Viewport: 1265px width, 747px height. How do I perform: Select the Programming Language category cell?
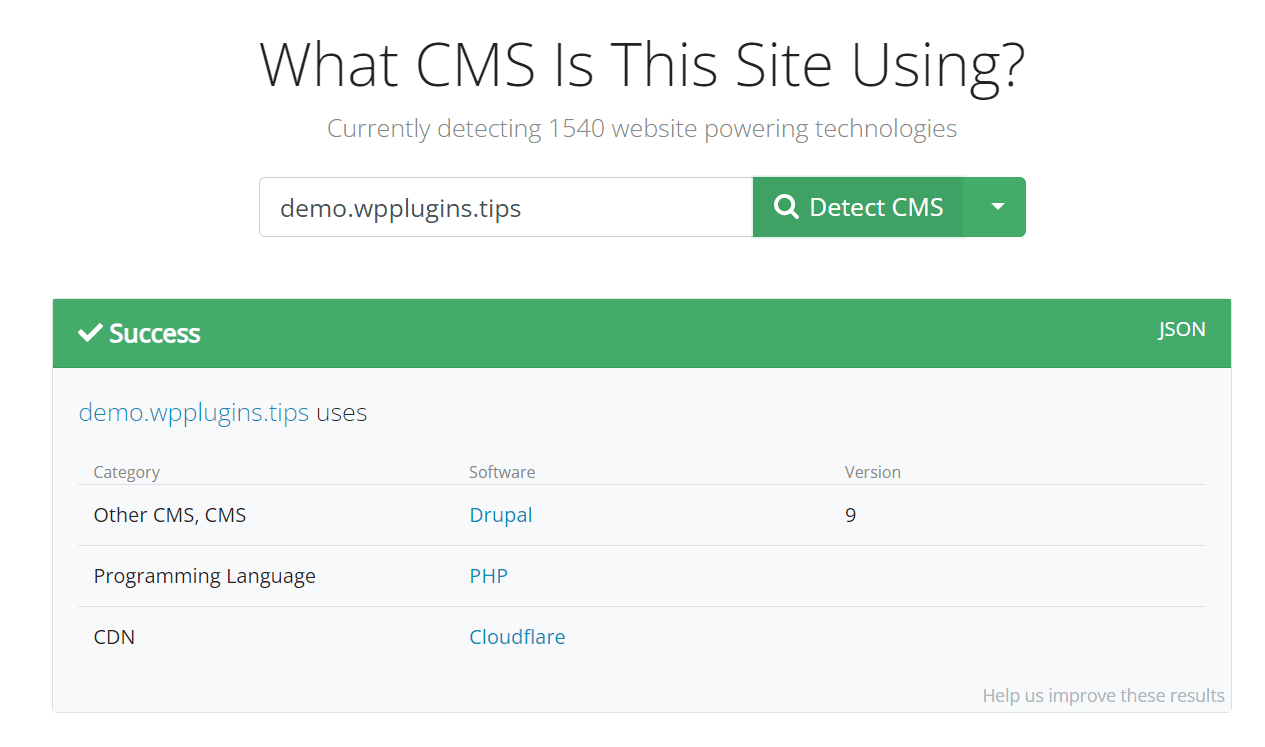coord(204,576)
